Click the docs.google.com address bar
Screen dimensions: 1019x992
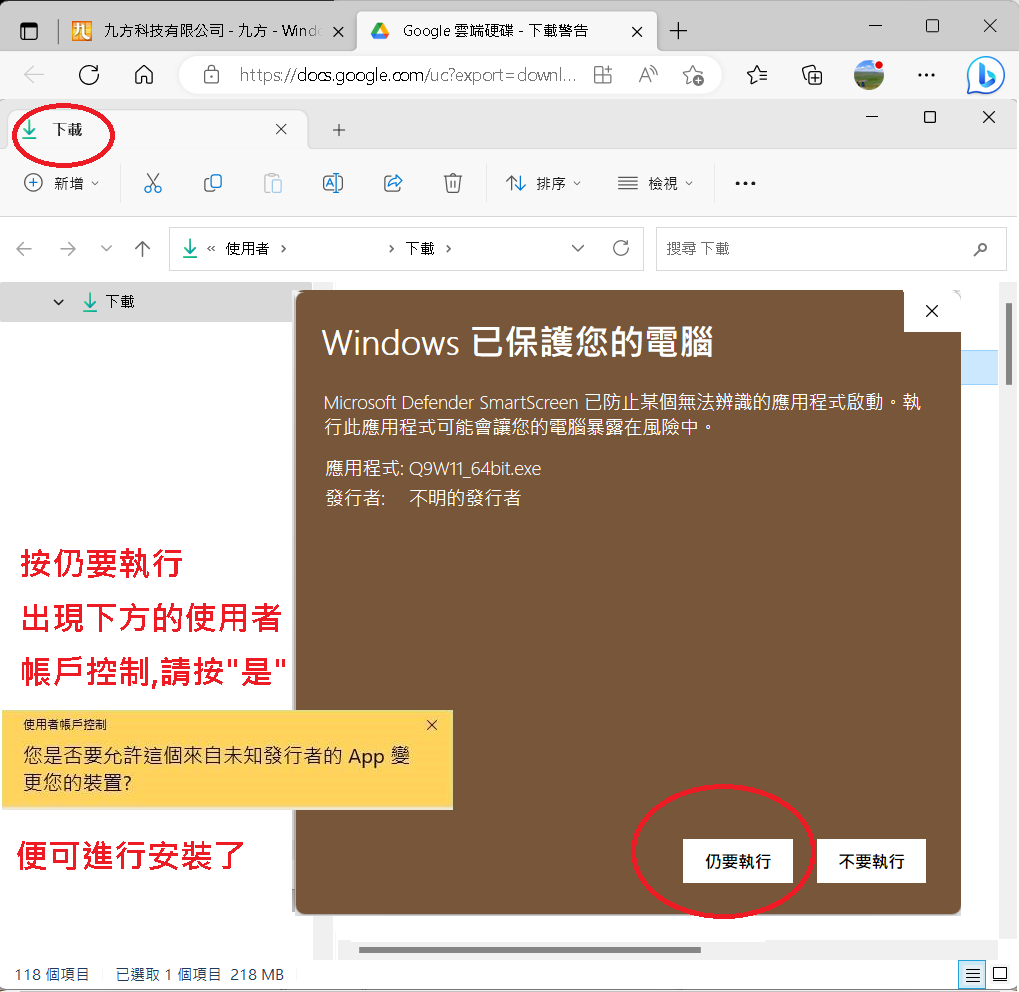(x=407, y=75)
